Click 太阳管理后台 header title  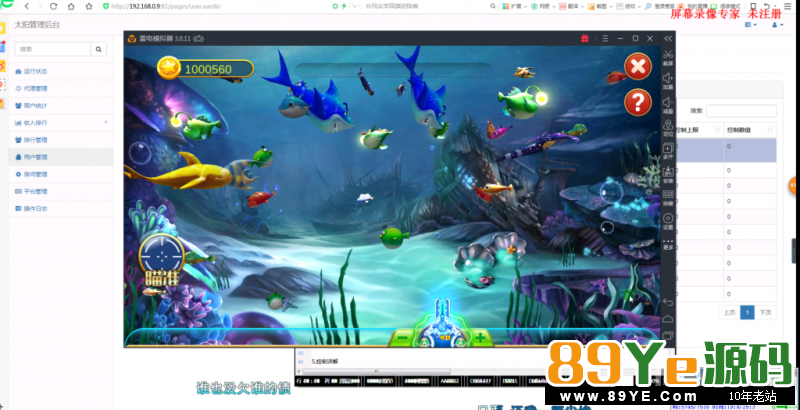[x=37, y=24]
